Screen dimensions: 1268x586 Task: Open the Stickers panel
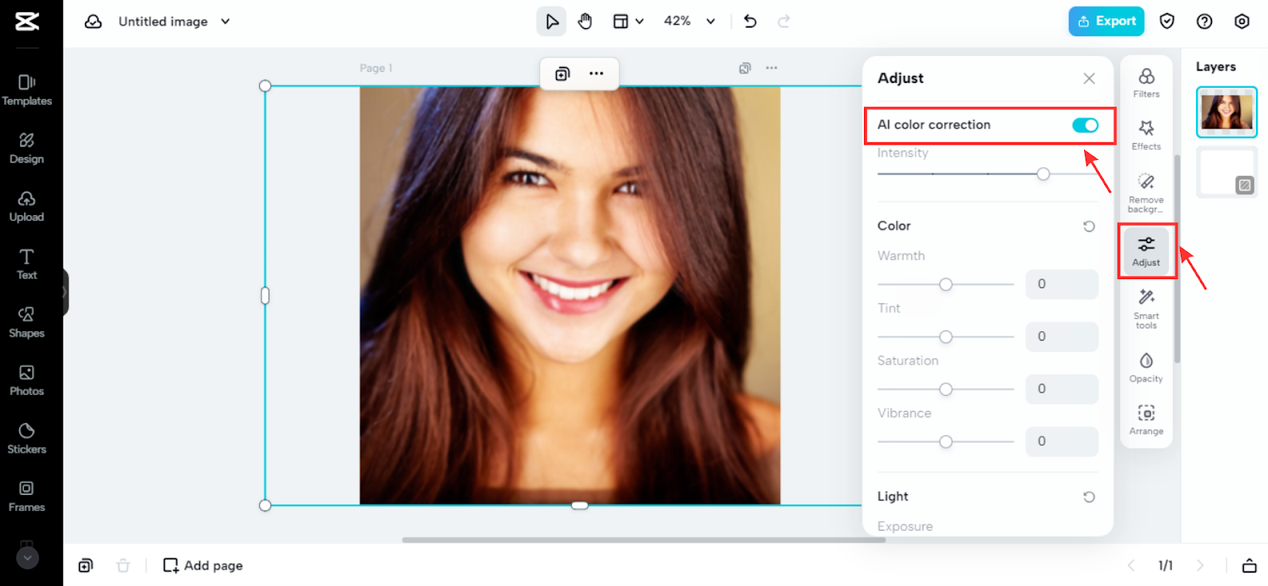pyautogui.click(x=27, y=438)
